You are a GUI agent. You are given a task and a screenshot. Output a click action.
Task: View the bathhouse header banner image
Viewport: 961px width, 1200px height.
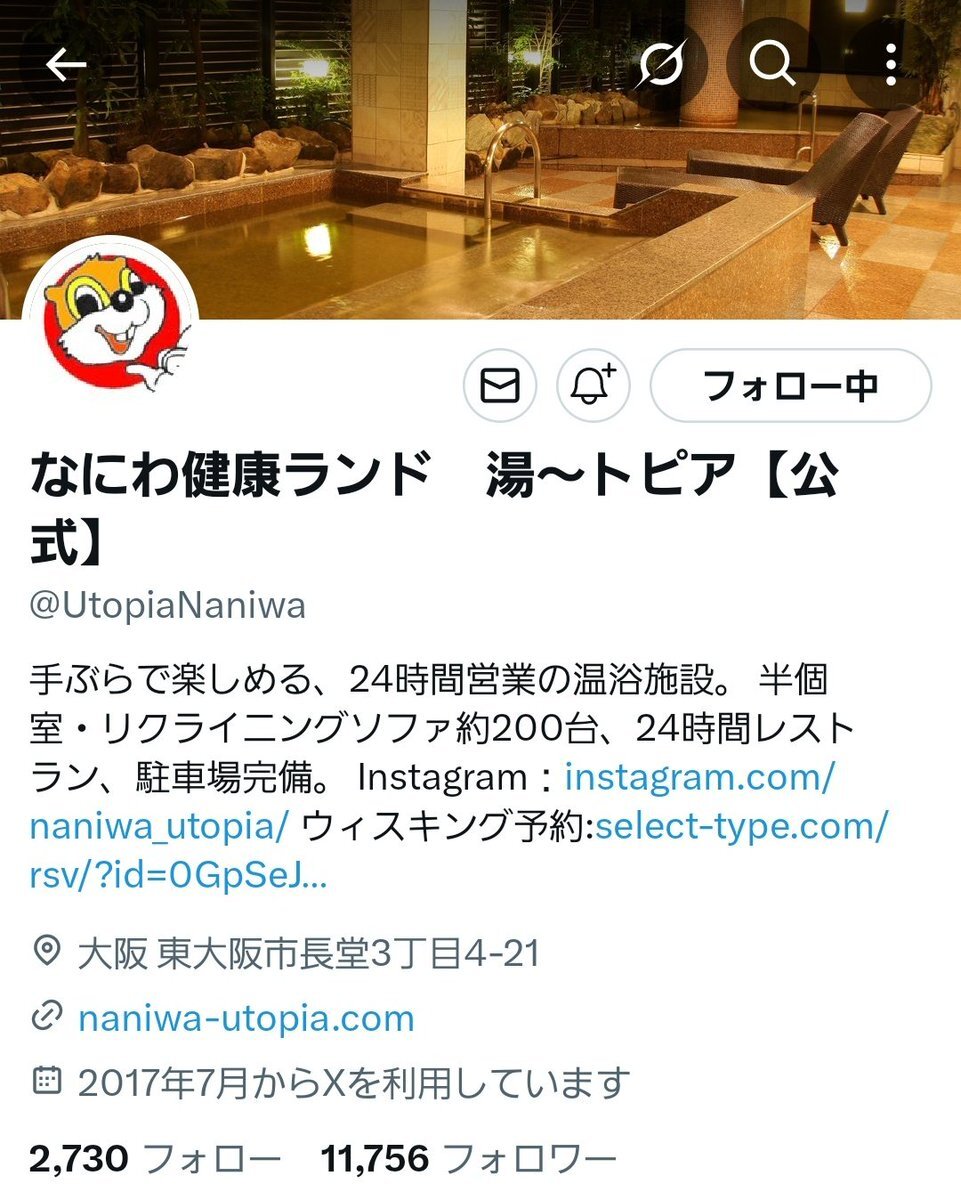(480, 160)
